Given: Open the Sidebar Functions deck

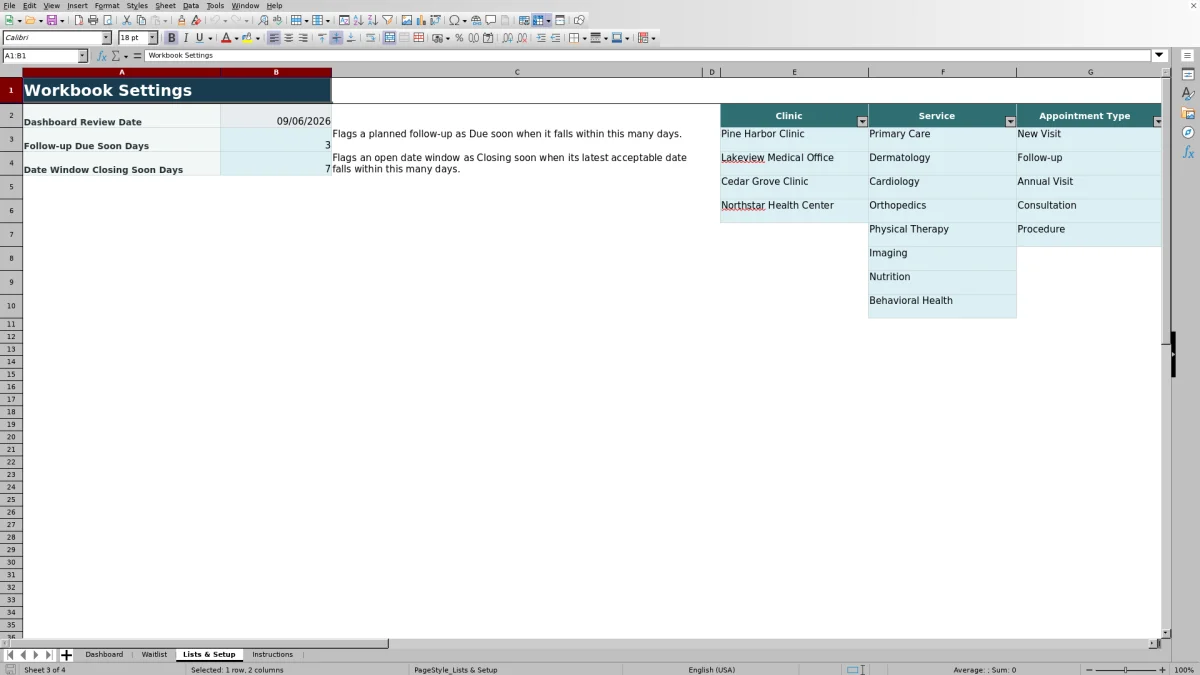Looking at the screenshot, I should coord(1188,152).
